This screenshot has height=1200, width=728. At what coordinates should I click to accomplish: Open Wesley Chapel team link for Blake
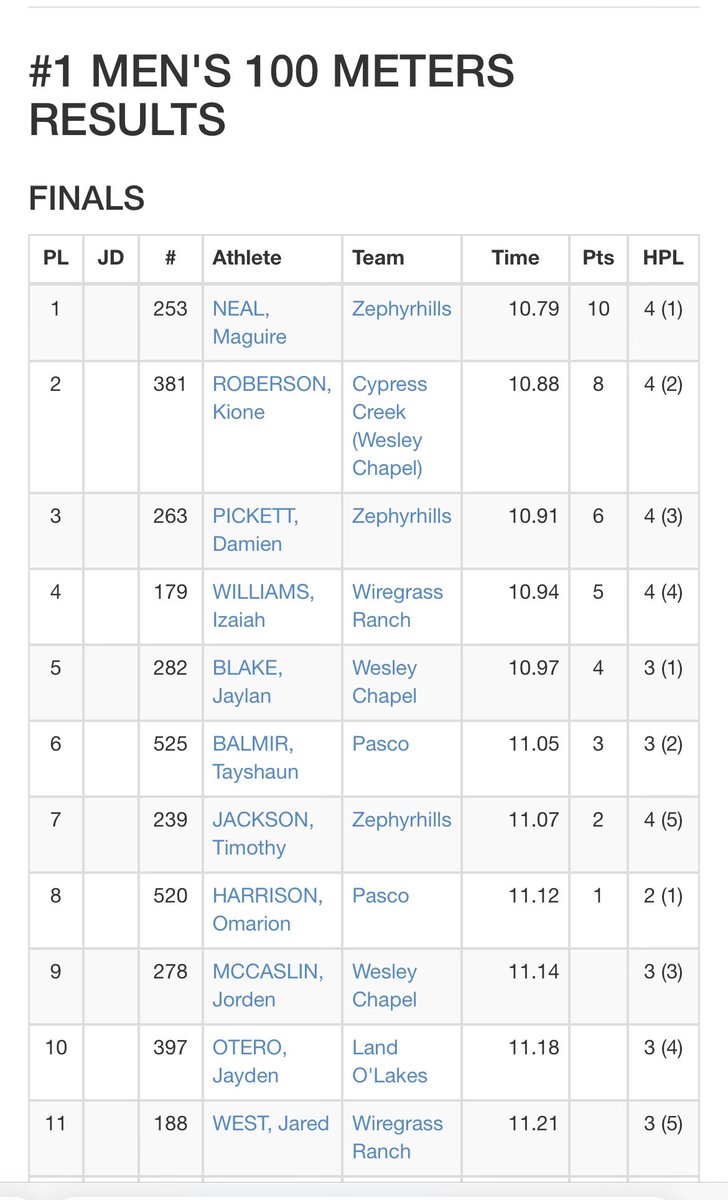385,682
